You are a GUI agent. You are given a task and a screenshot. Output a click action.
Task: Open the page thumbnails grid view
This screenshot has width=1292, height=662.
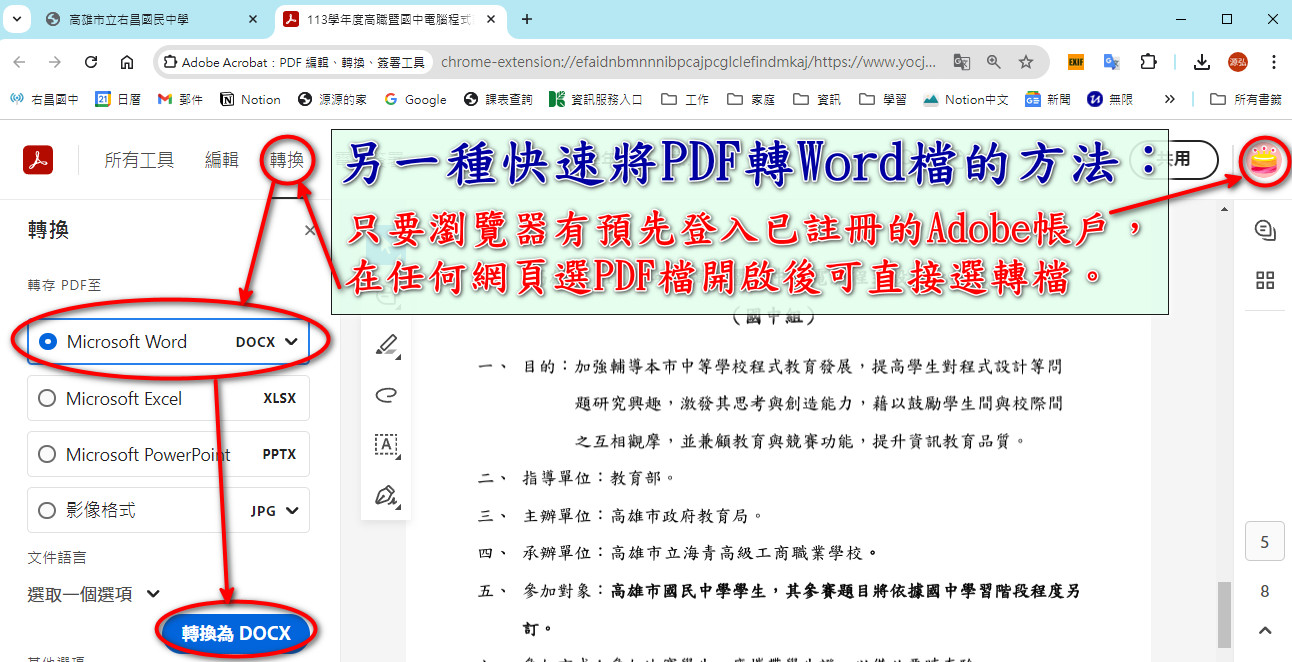pos(1264,280)
